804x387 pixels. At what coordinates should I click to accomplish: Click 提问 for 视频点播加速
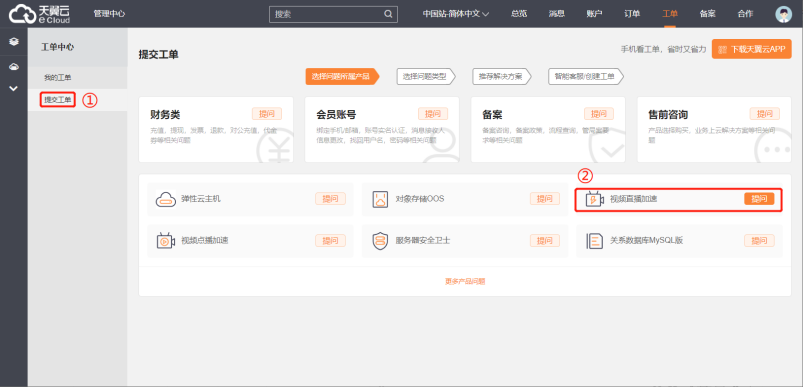click(330, 240)
